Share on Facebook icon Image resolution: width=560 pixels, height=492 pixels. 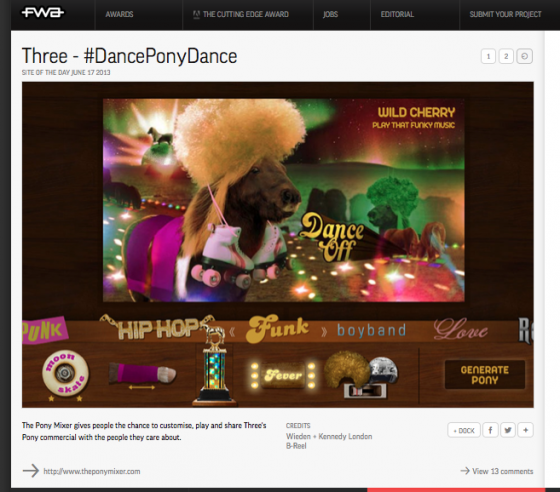point(490,430)
